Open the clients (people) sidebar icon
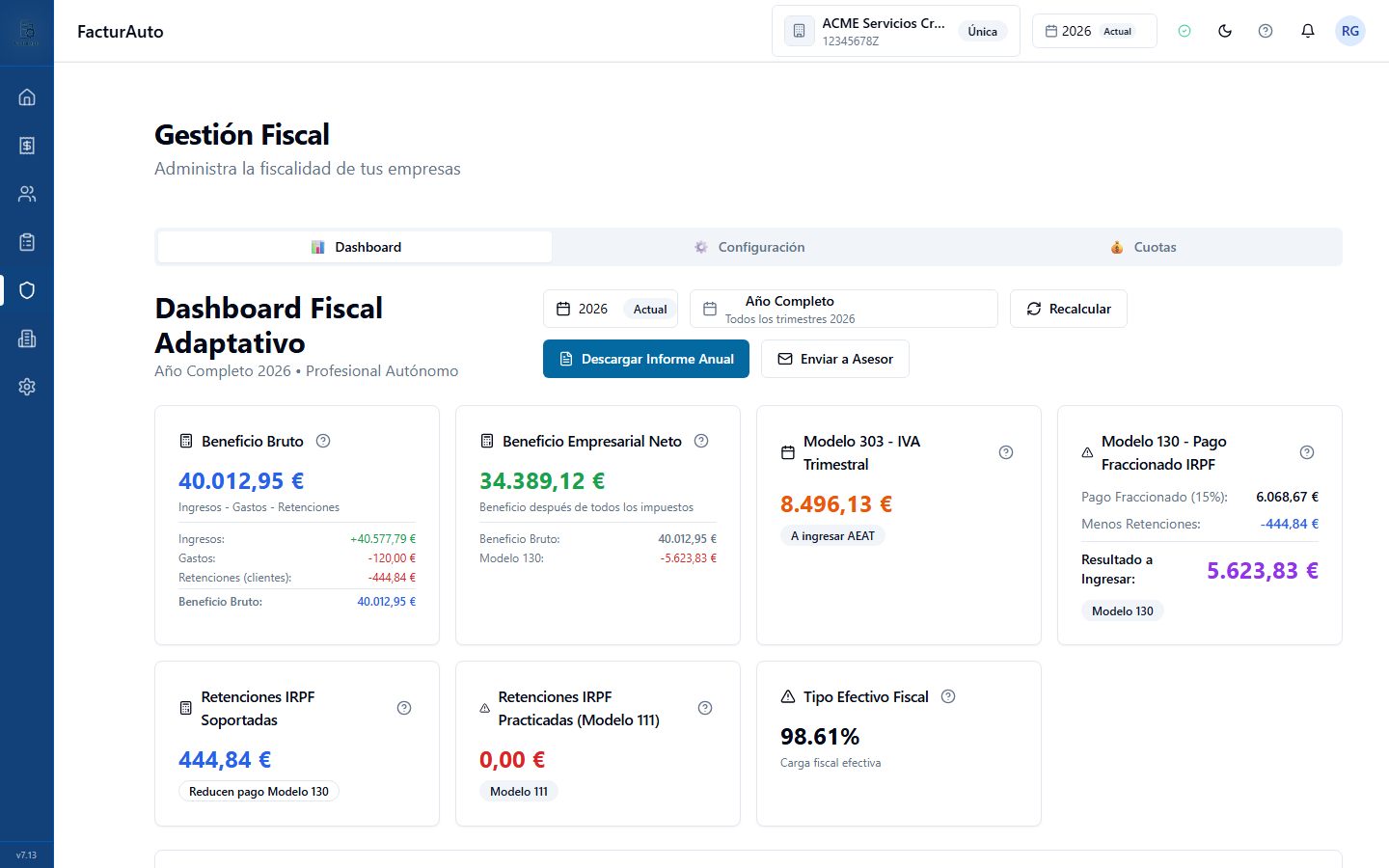The width and height of the screenshot is (1389, 868). point(27,194)
